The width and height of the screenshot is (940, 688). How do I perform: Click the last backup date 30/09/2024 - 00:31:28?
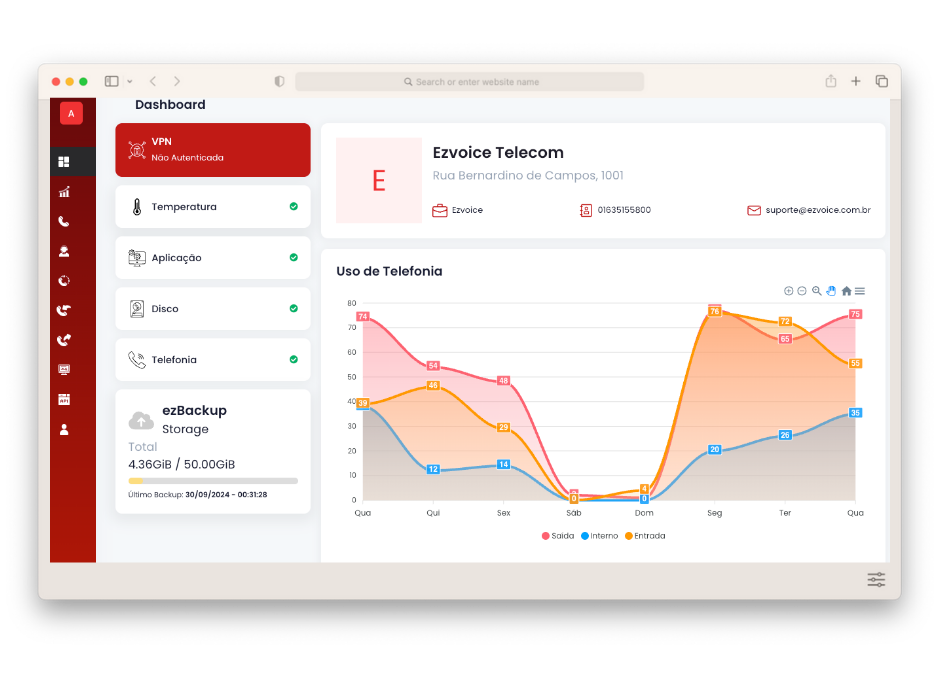click(x=226, y=494)
